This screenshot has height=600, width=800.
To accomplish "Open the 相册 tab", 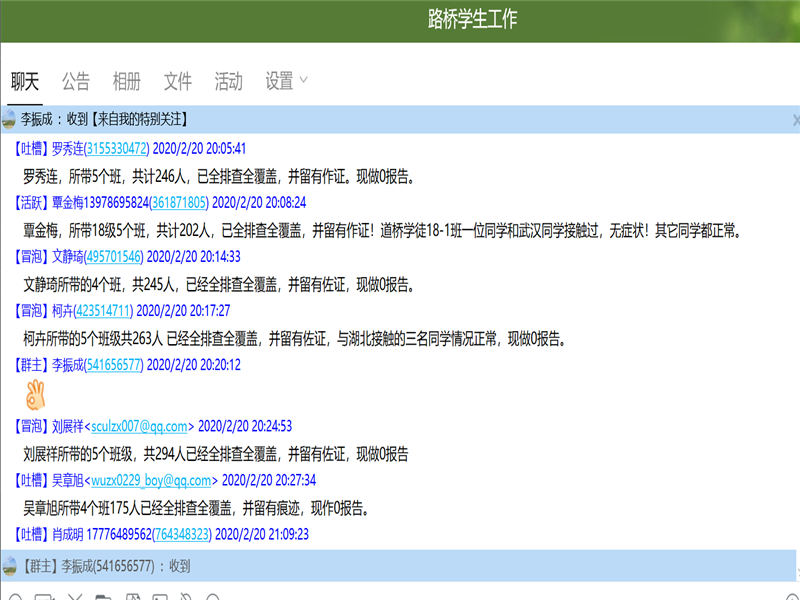I will pos(127,81).
